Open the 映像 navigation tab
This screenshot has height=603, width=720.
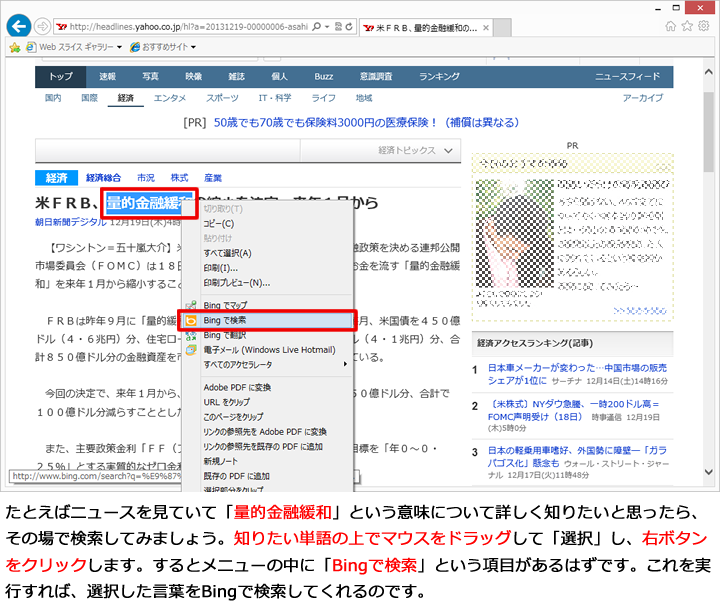pyautogui.click(x=193, y=77)
